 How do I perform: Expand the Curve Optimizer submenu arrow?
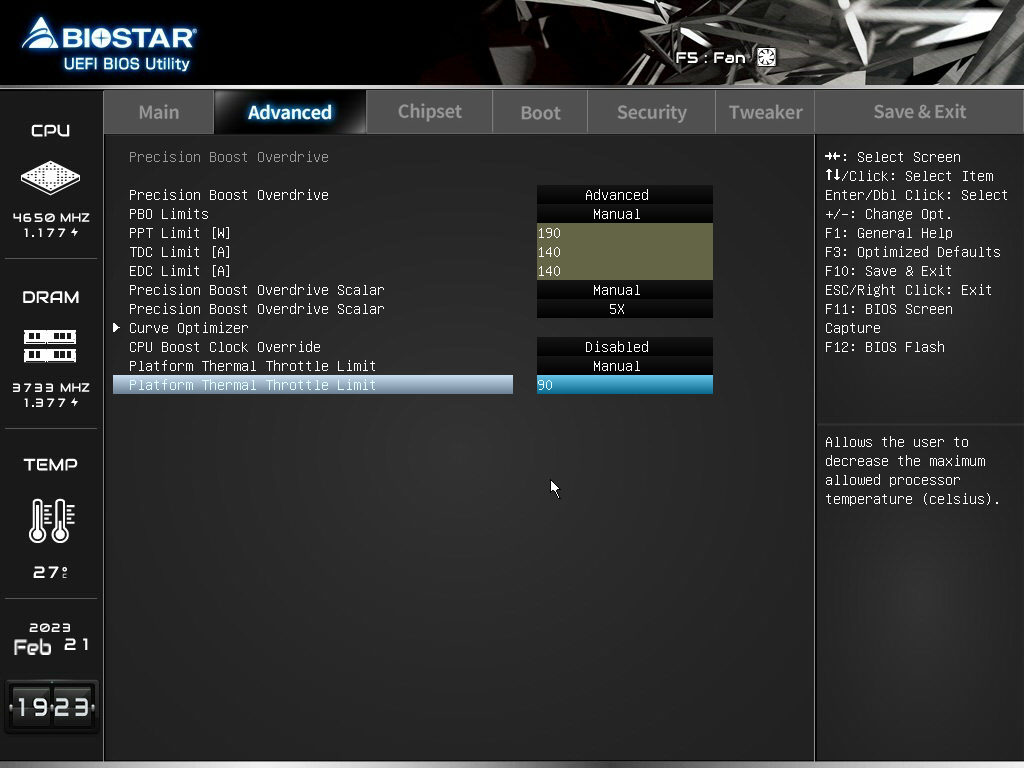pyautogui.click(x=116, y=328)
